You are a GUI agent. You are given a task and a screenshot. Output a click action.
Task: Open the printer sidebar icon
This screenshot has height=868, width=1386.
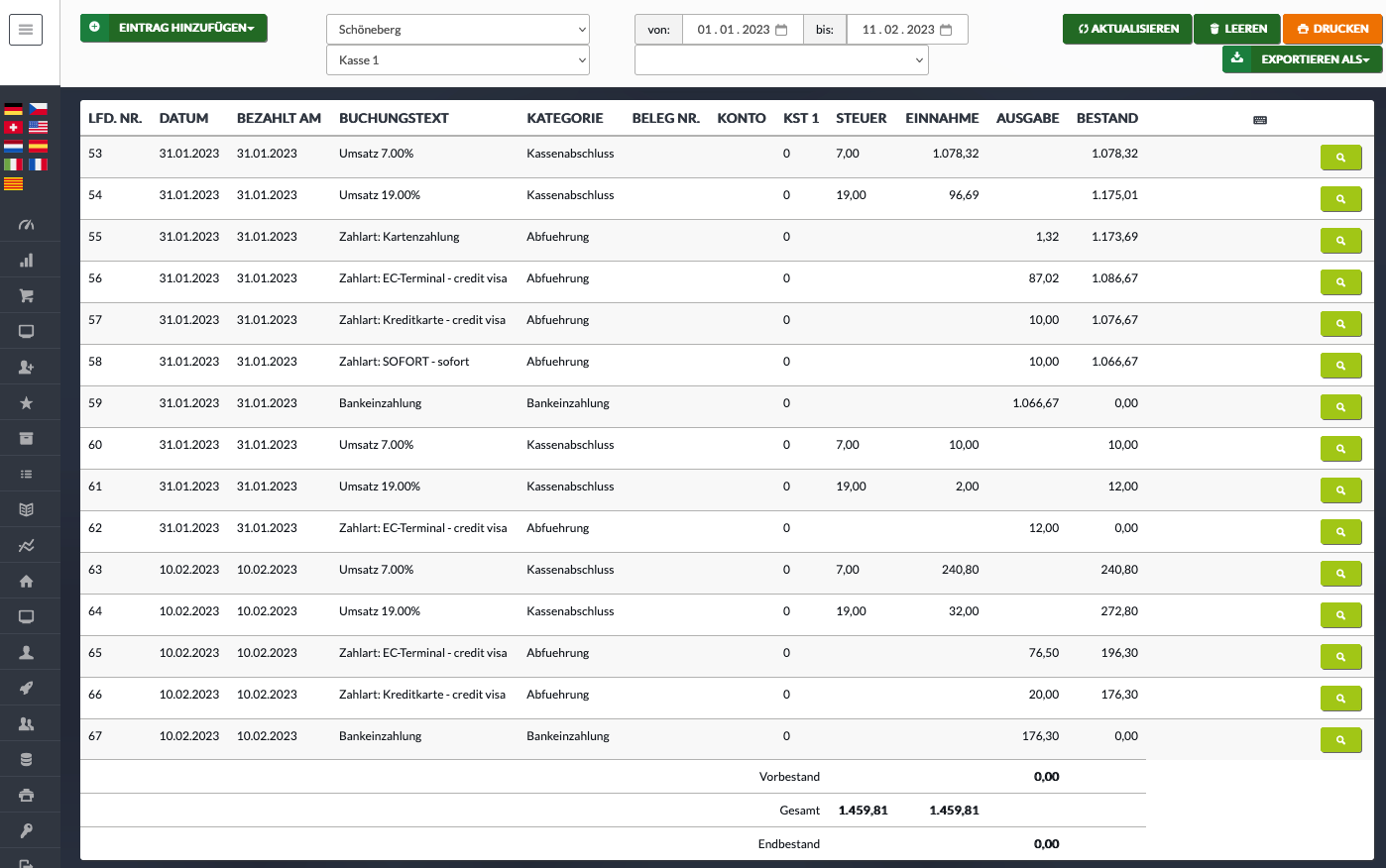click(x=27, y=796)
